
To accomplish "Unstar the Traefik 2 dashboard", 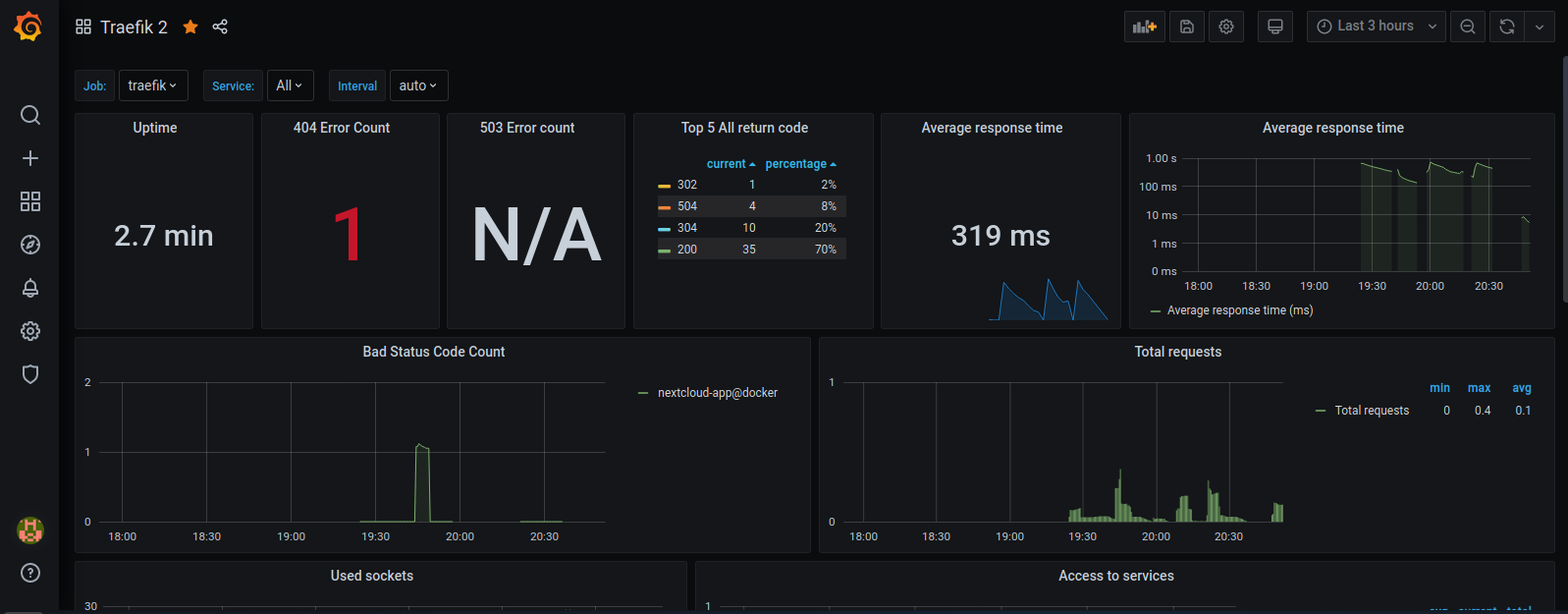I will point(190,27).
